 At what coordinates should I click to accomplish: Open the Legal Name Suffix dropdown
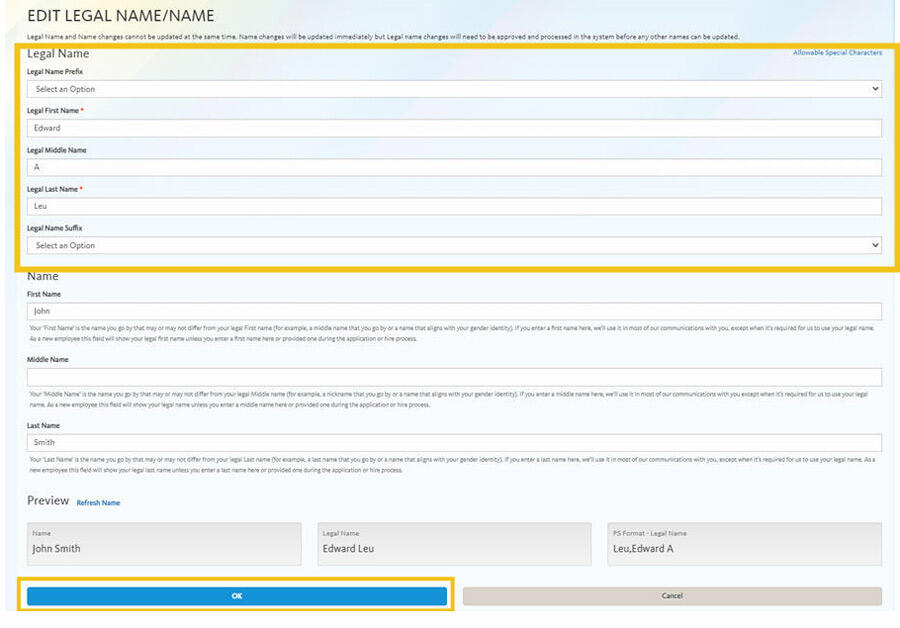450,245
